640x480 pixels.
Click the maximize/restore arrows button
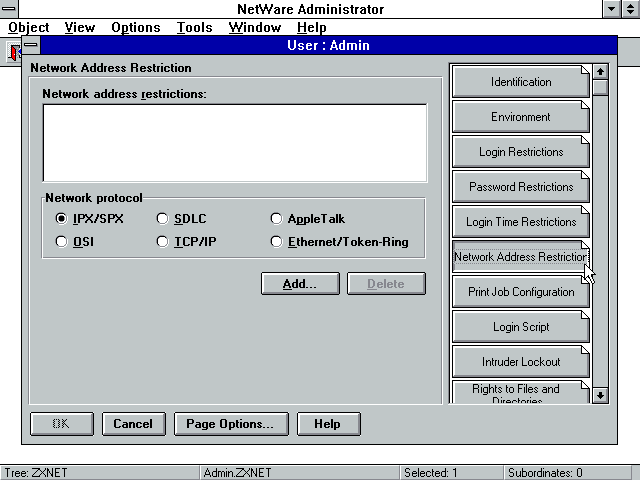(x=631, y=9)
